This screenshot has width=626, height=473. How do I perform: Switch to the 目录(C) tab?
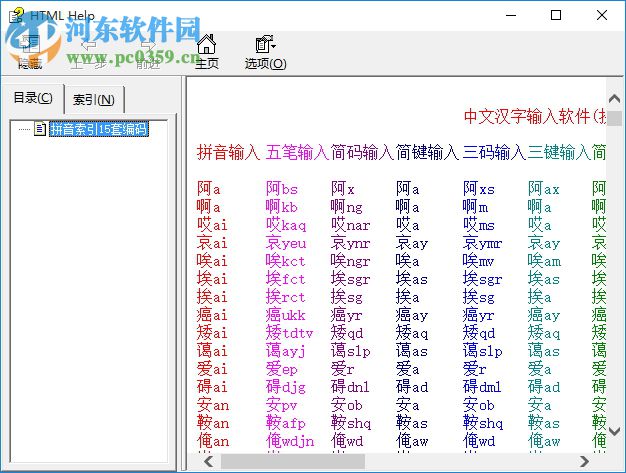[x=33, y=98]
